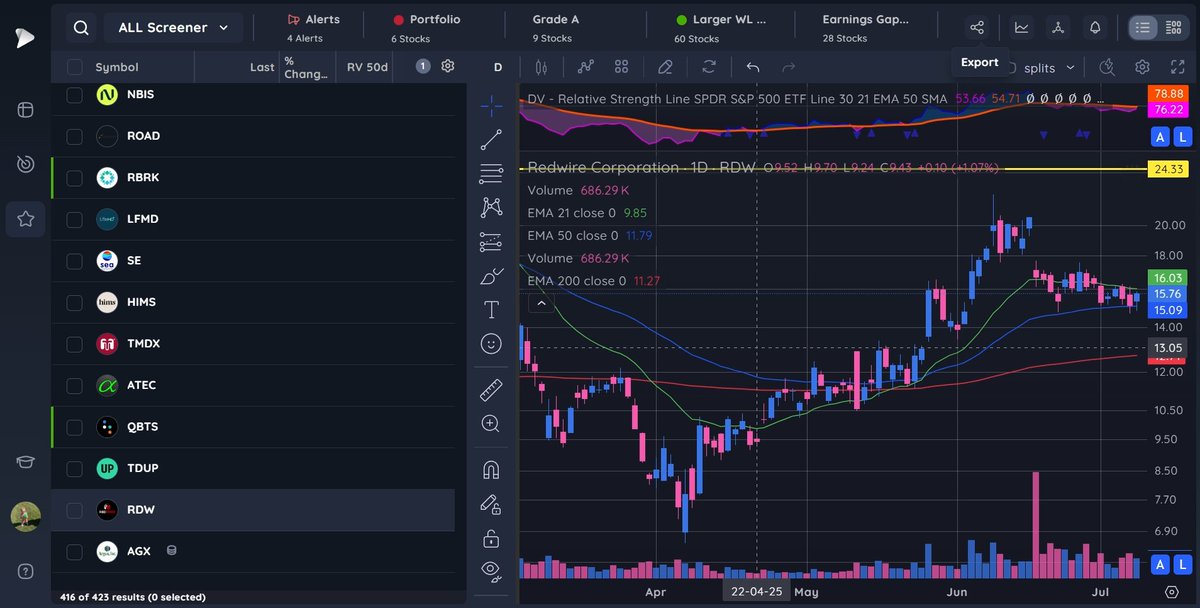Check the QBTS row checkbox

[x=74, y=427]
